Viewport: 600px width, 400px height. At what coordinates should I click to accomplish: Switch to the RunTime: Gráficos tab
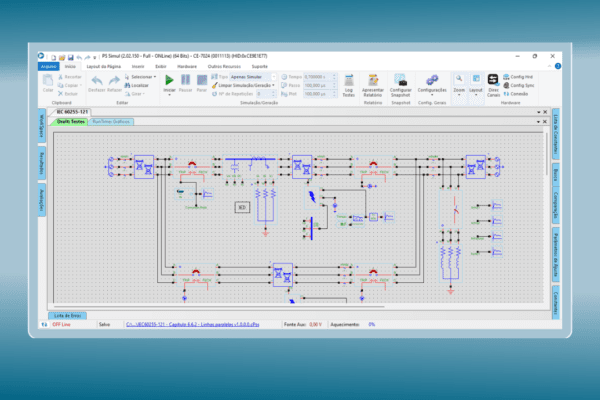click(x=111, y=122)
